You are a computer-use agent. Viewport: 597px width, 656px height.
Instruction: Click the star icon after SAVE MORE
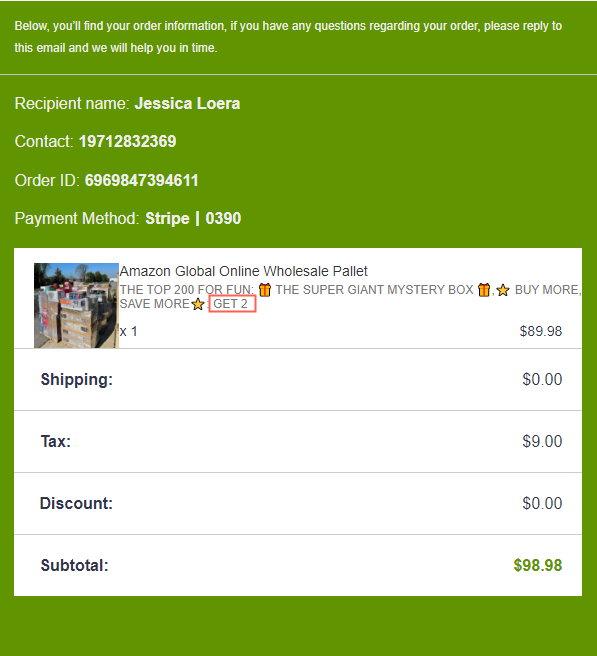198,304
